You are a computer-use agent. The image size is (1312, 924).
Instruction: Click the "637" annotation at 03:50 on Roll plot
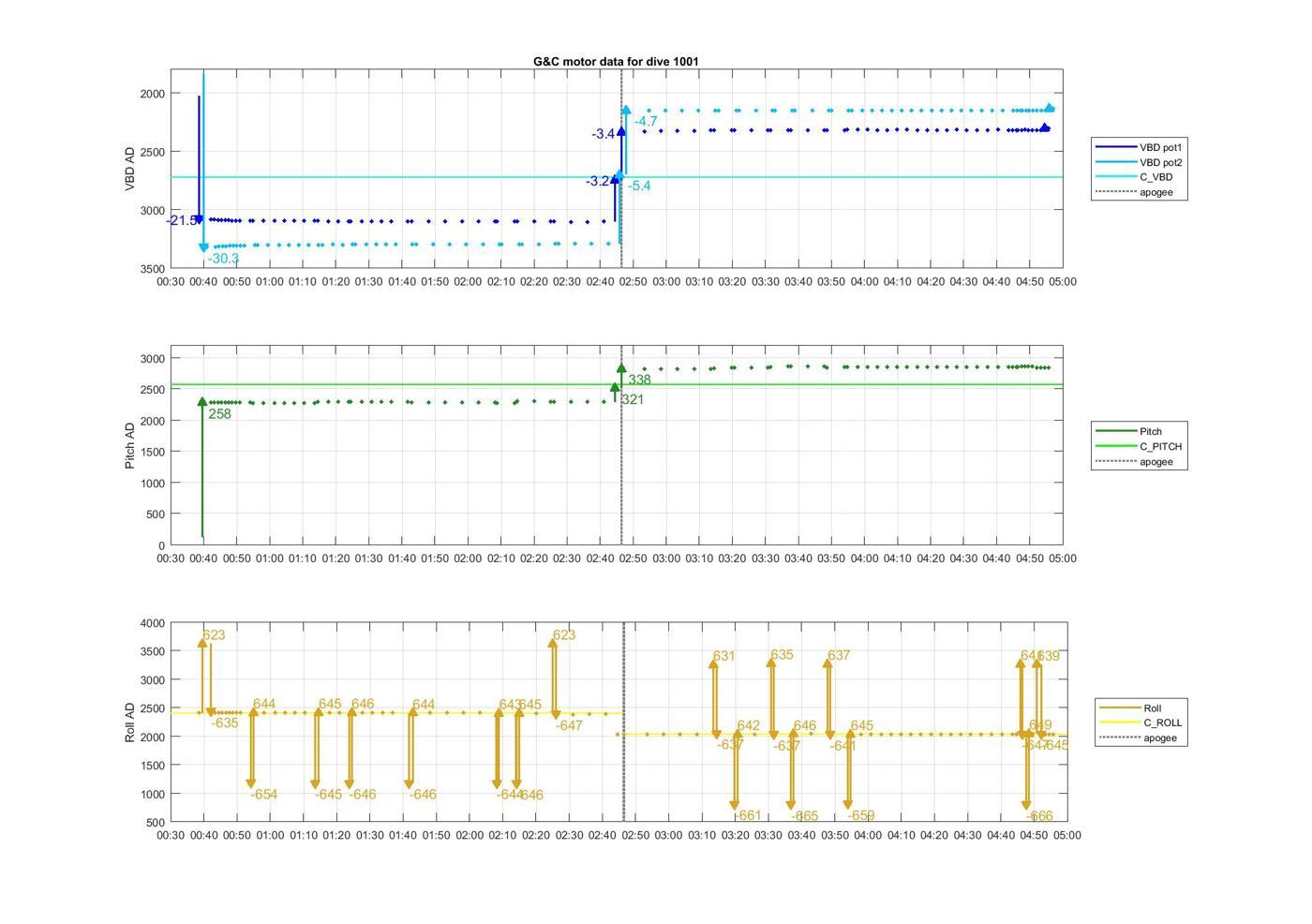point(839,655)
